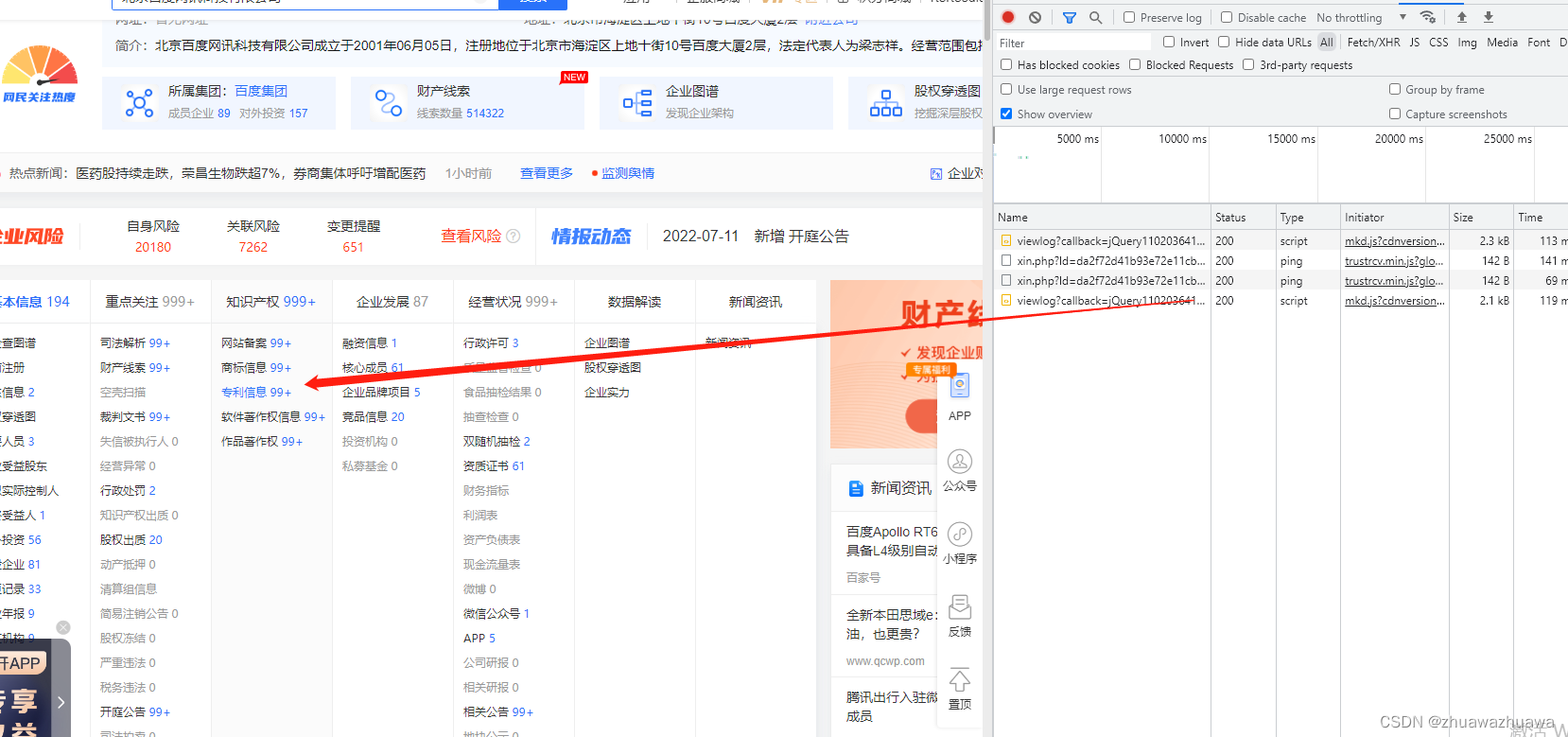
Task: Open first mkd.js?cdnversion initiator link
Action: (x=1395, y=241)
